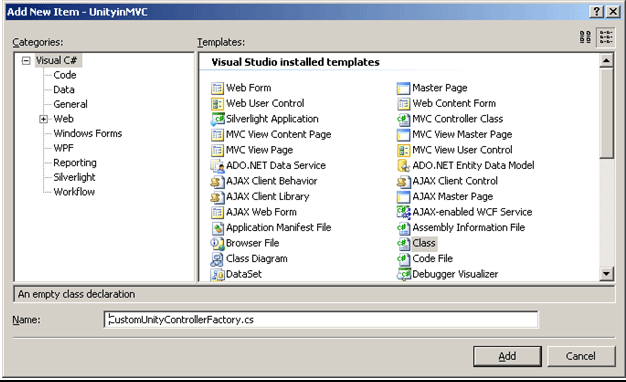Click the 'DataSet' template label
The image size is (626, 382).
[x=244, y=274]
